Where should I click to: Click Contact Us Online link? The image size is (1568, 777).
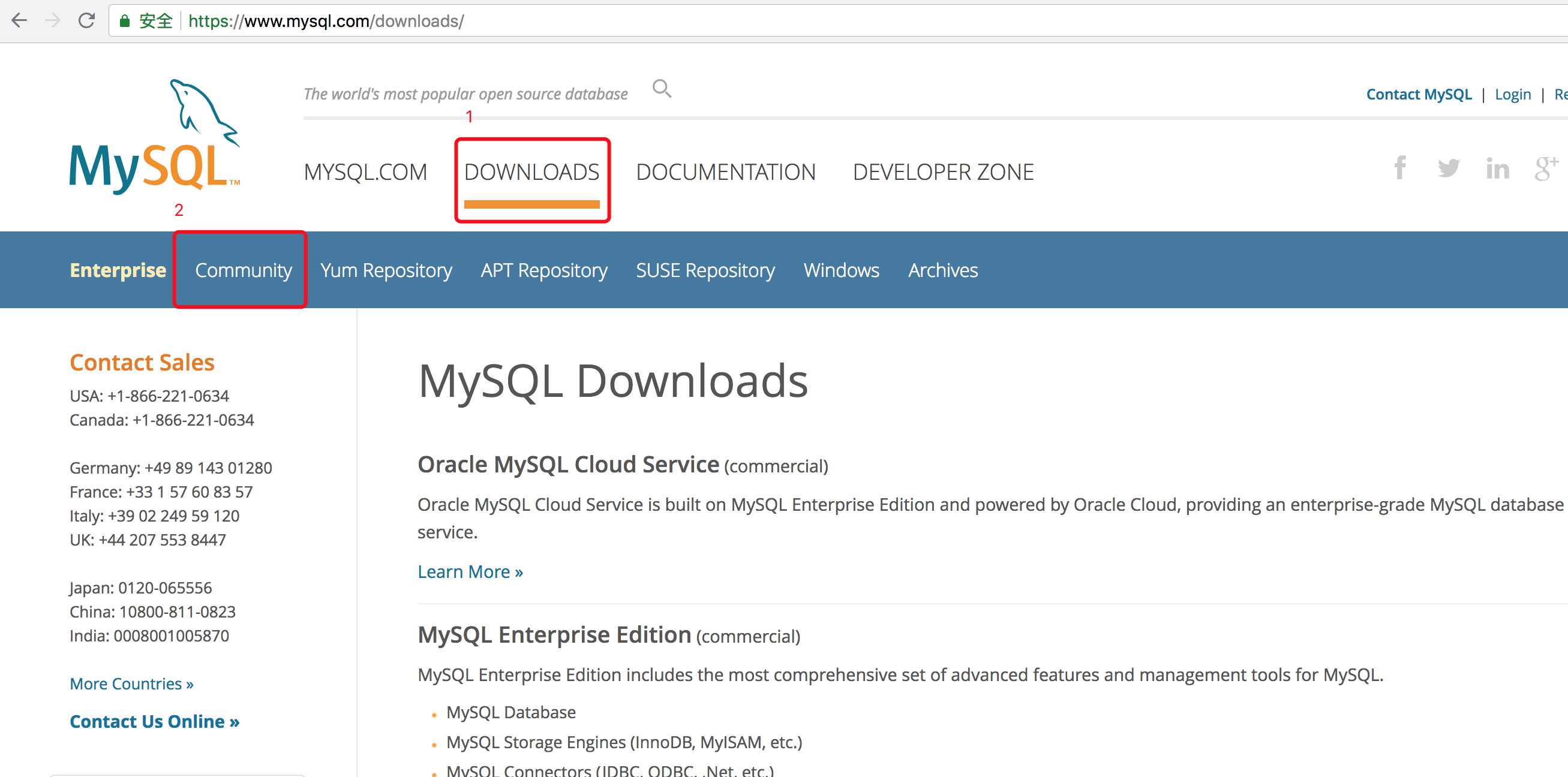[x=155, y=722]
